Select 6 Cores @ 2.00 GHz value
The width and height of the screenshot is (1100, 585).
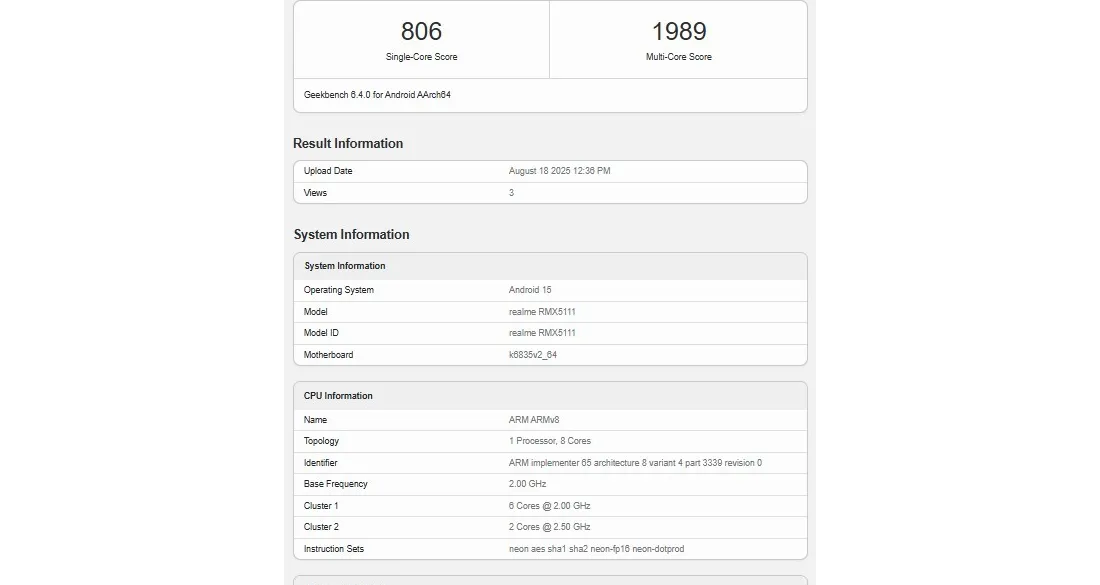coord(549,506)
